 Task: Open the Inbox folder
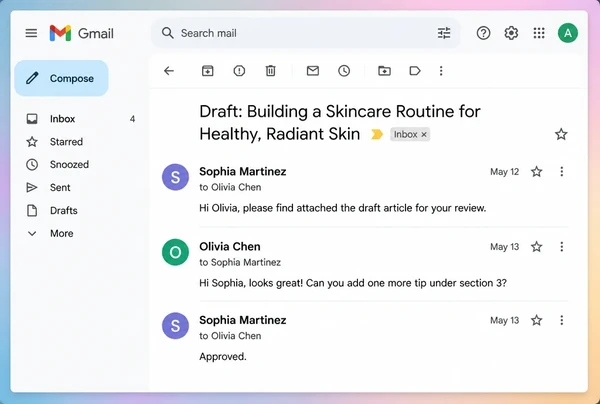(x=80, y=119)
